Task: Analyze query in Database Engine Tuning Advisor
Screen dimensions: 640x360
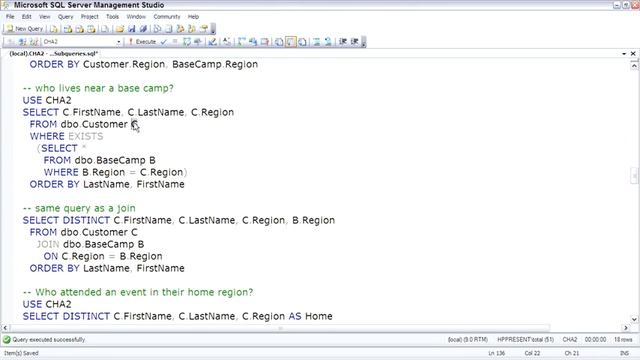Action: pos(198,42)
